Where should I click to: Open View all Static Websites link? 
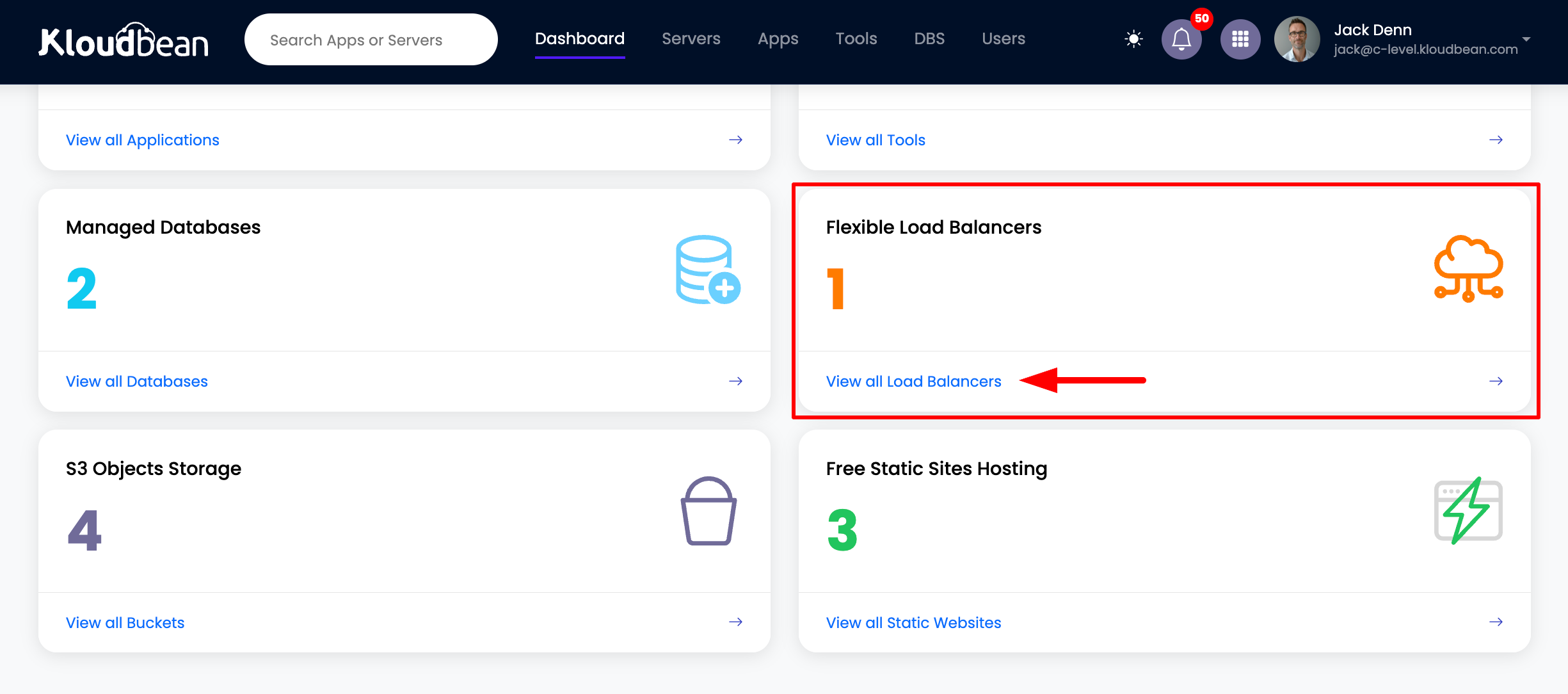(x=913, y=622)
